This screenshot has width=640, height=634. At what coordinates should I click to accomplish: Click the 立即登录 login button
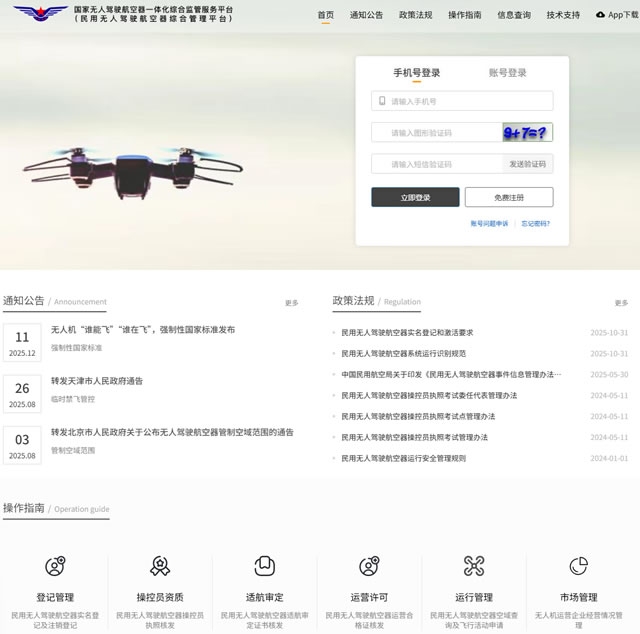[415, 197]
